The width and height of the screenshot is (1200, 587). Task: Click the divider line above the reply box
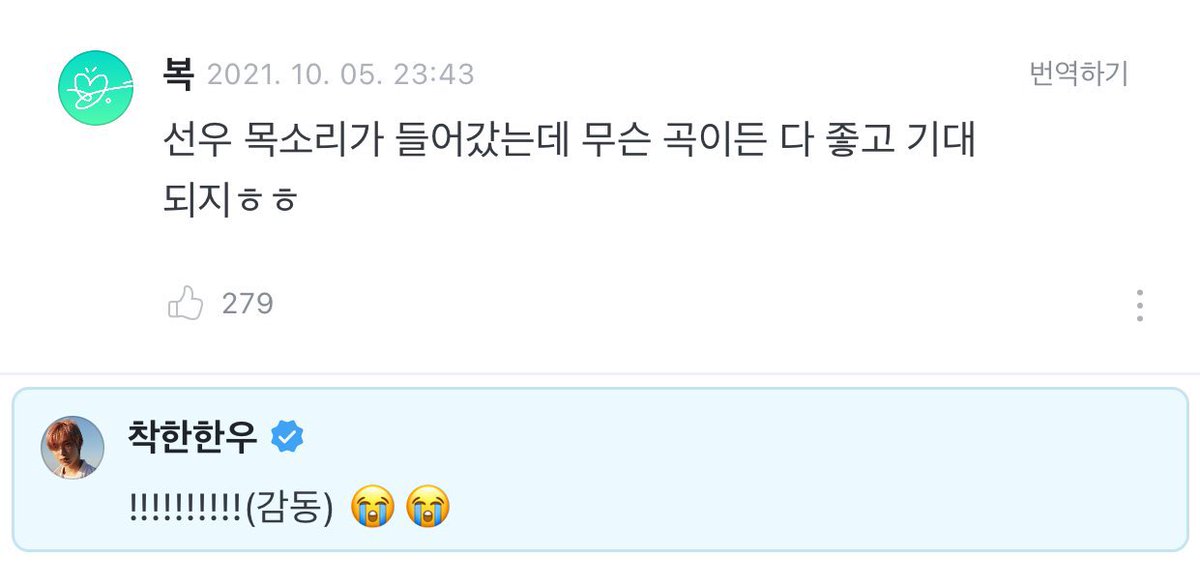click(600, 374)
